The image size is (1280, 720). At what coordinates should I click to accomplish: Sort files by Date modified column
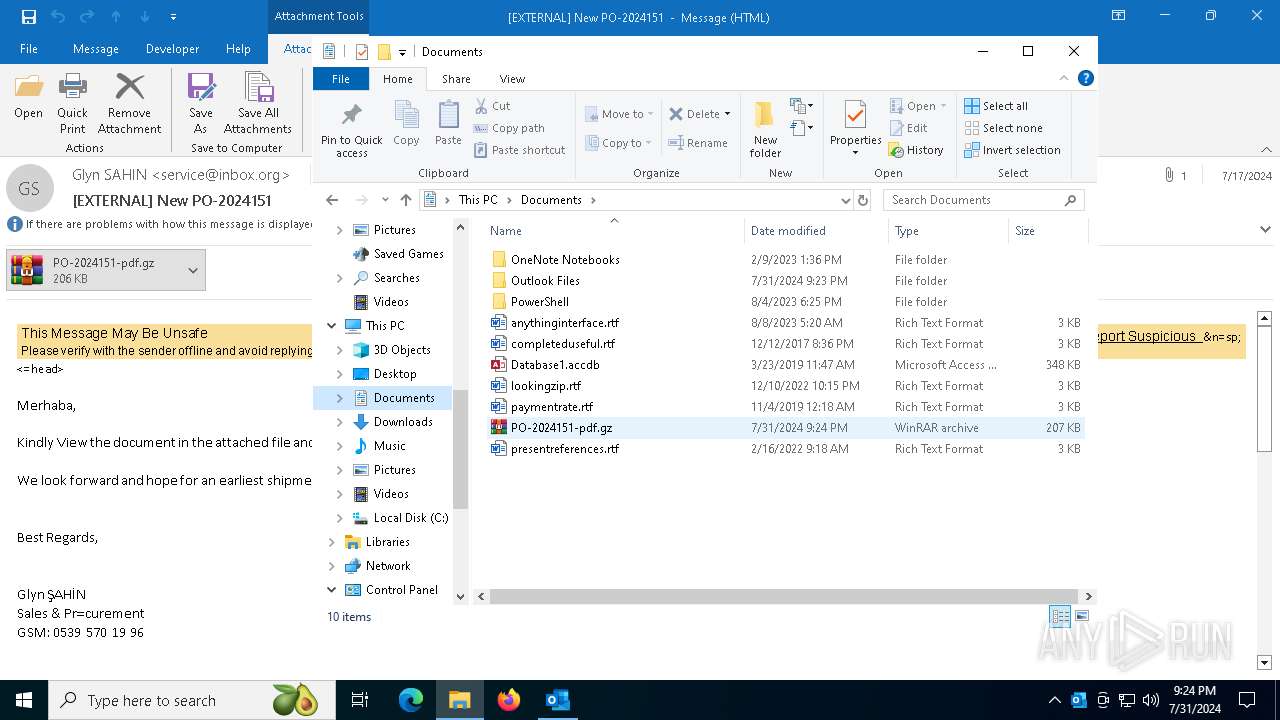coord(788,231)
